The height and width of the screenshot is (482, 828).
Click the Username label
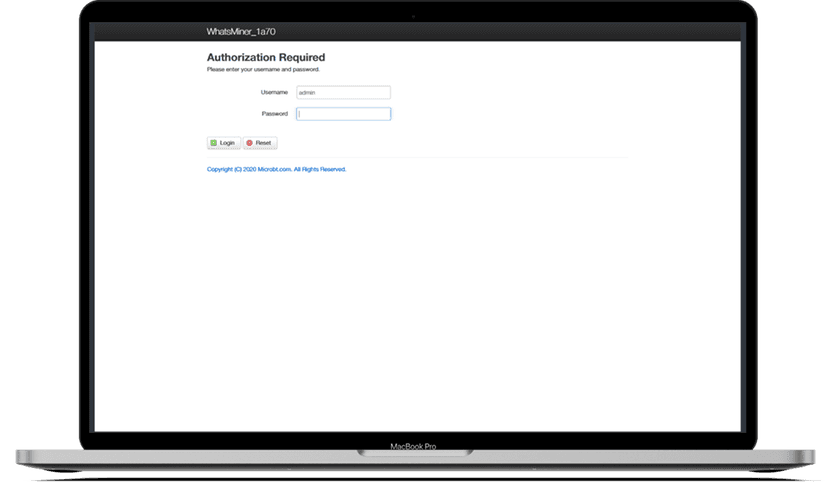[274, 92]
